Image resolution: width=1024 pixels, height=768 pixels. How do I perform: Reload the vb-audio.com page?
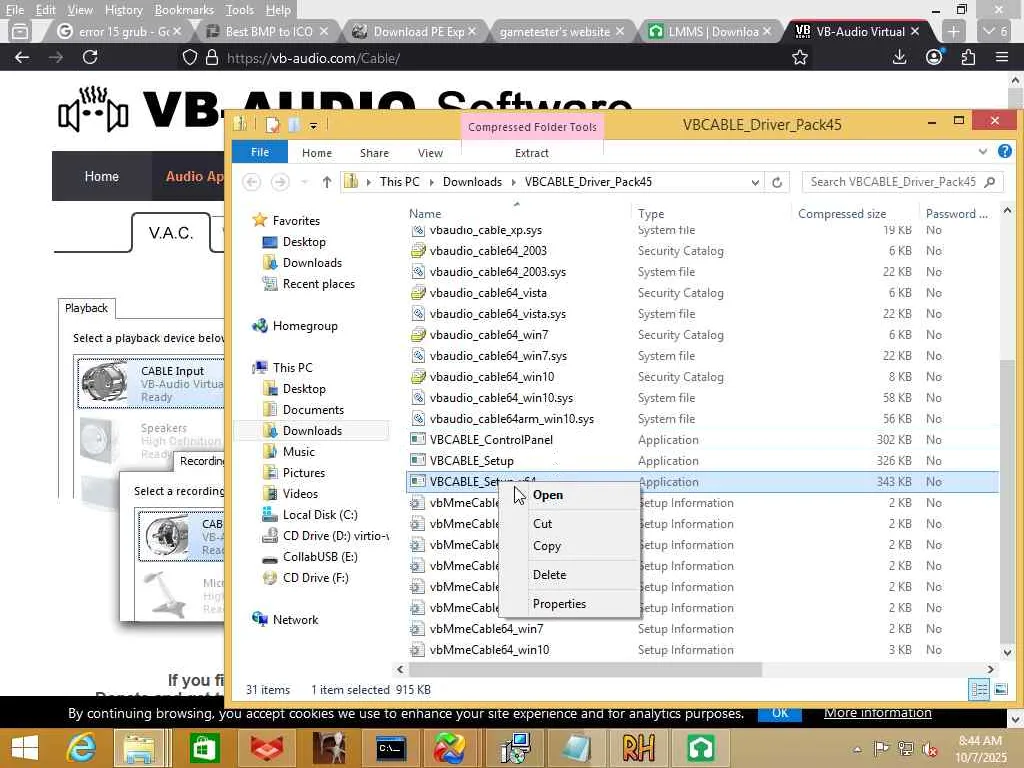90,57
